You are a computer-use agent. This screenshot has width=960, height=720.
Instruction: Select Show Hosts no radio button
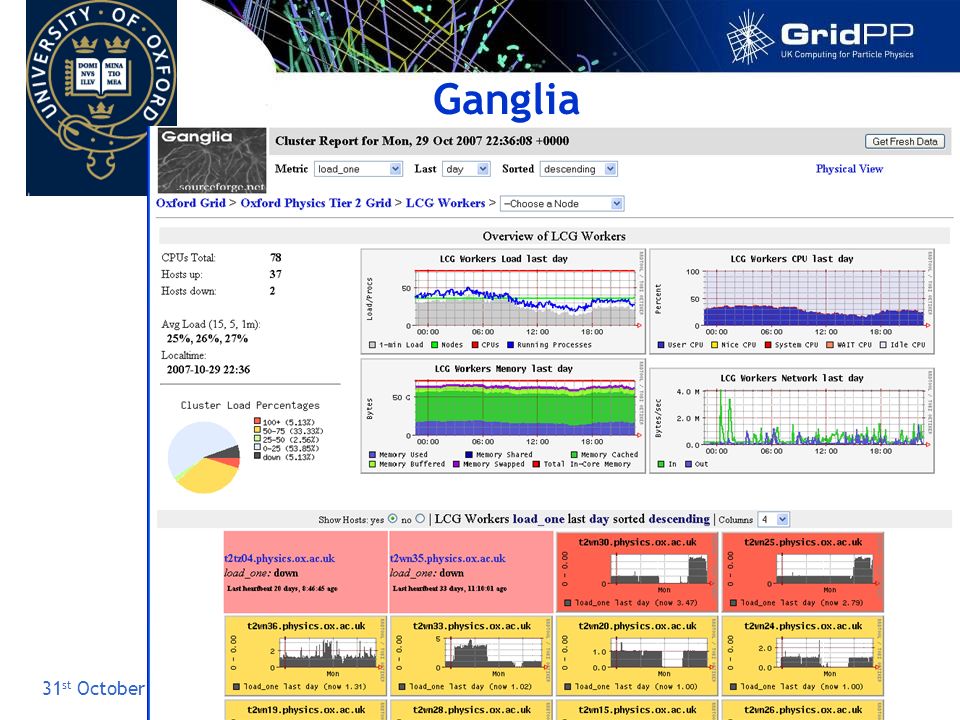click(420, 519)
